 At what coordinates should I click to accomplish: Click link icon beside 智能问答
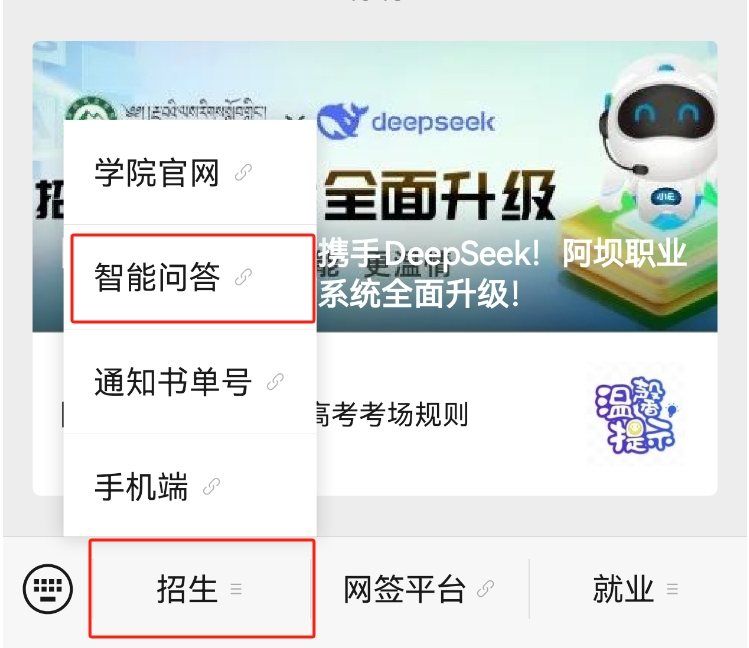point(244,277)
